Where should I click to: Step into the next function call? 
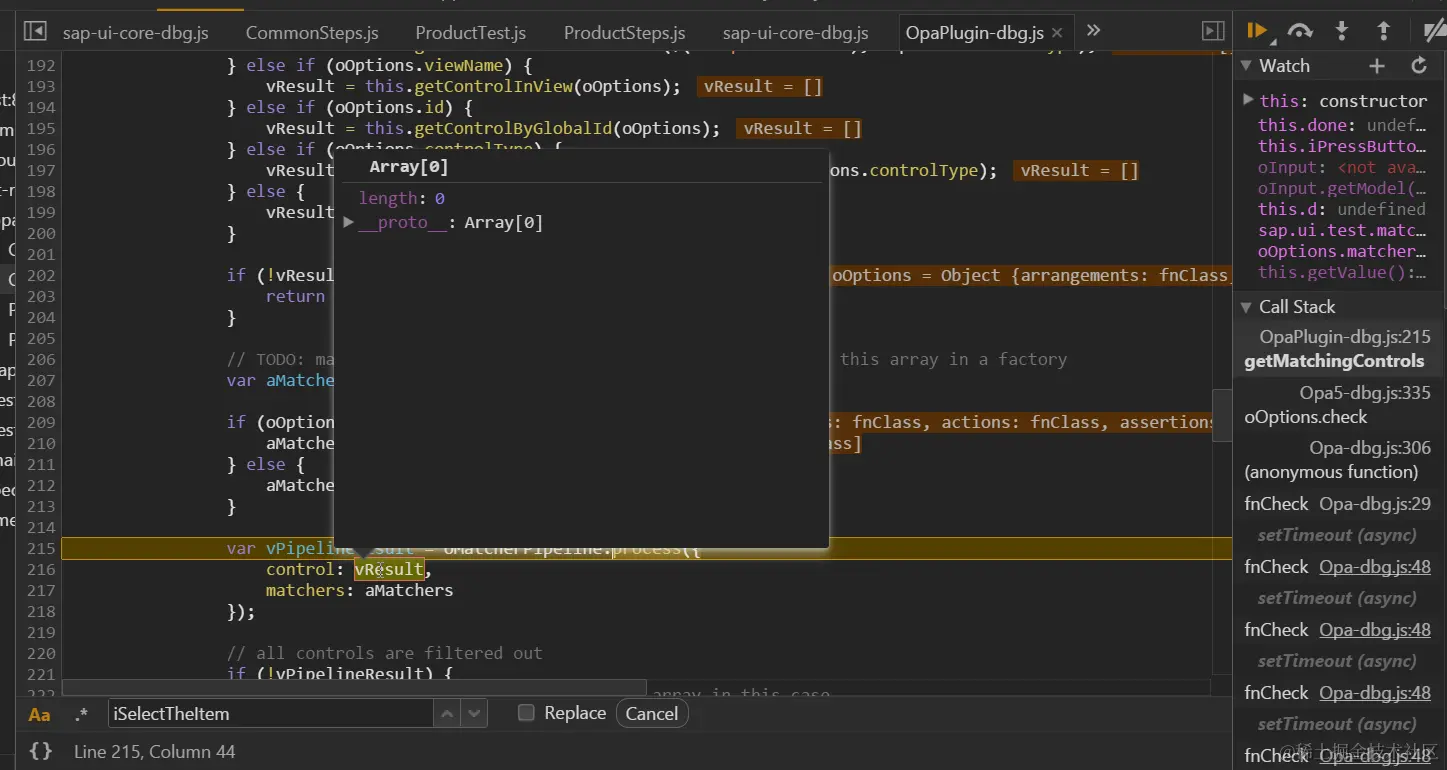click(x=1342, y=32)
